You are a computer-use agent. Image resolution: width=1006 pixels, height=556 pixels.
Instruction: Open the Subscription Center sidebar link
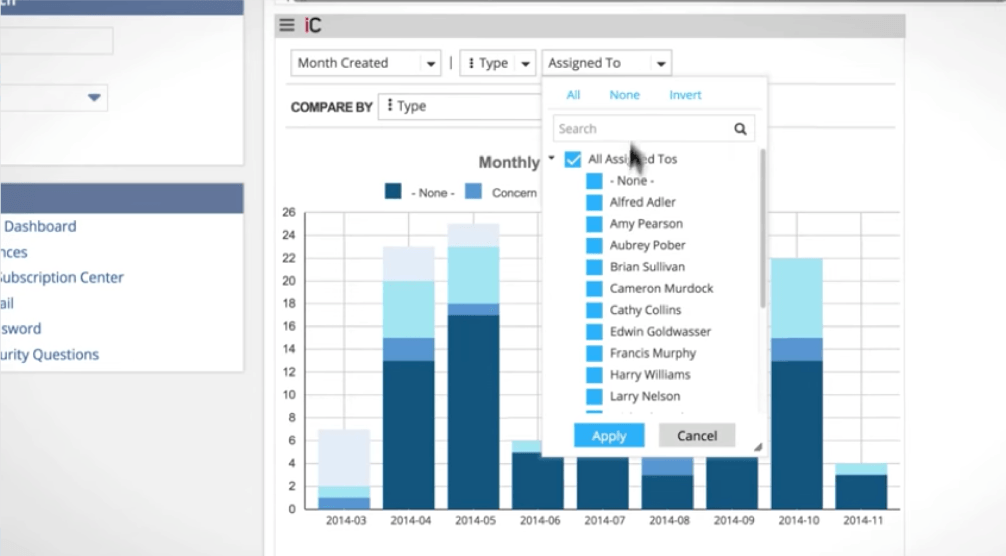tap(61, 278)
